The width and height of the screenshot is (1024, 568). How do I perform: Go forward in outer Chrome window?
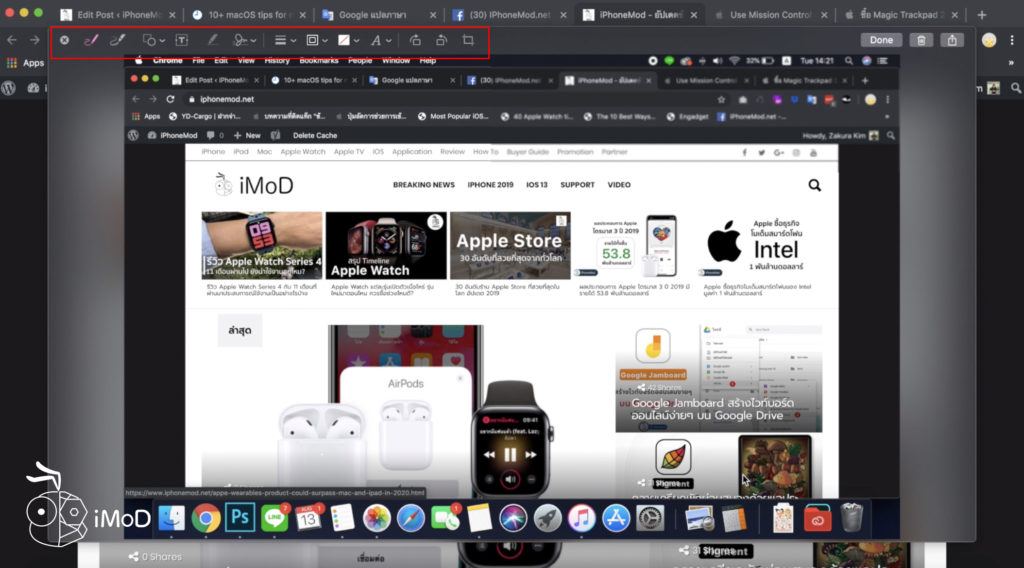pos(34,40)
